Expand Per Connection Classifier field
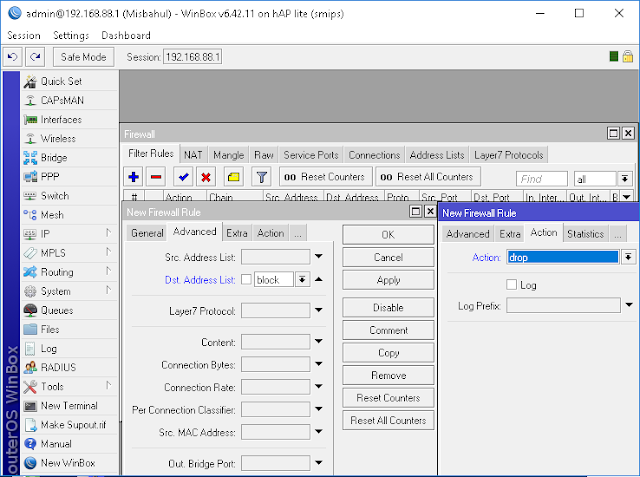The image size is (640, 477). pos(319,409)
